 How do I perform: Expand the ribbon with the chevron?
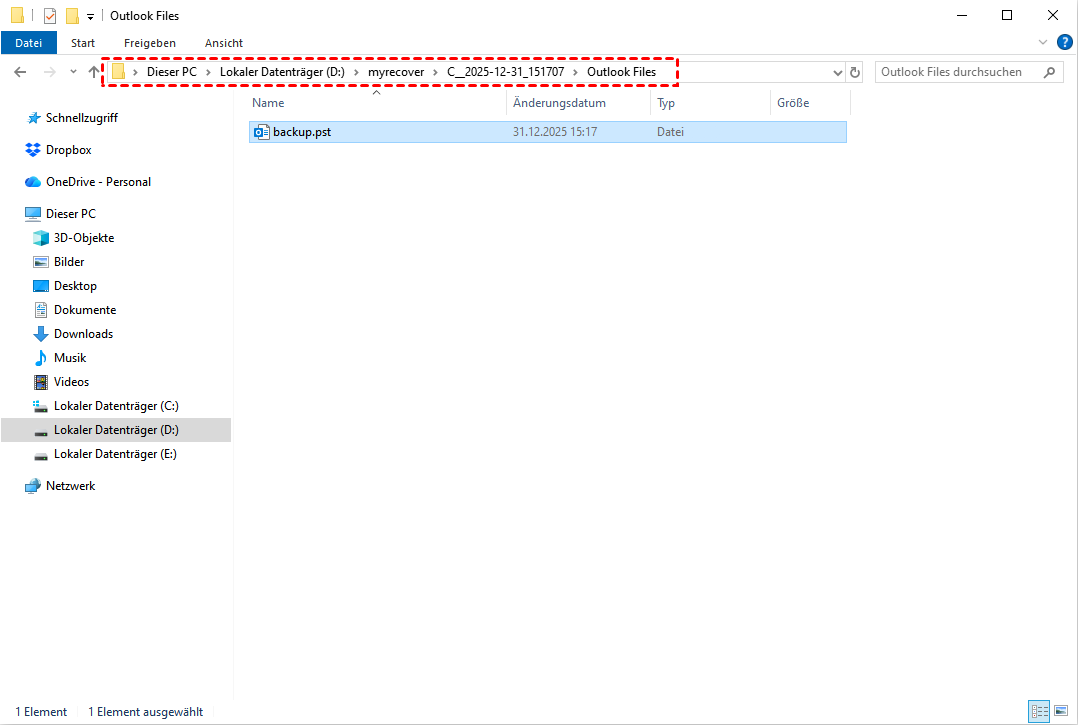(x=1043, y=42)
